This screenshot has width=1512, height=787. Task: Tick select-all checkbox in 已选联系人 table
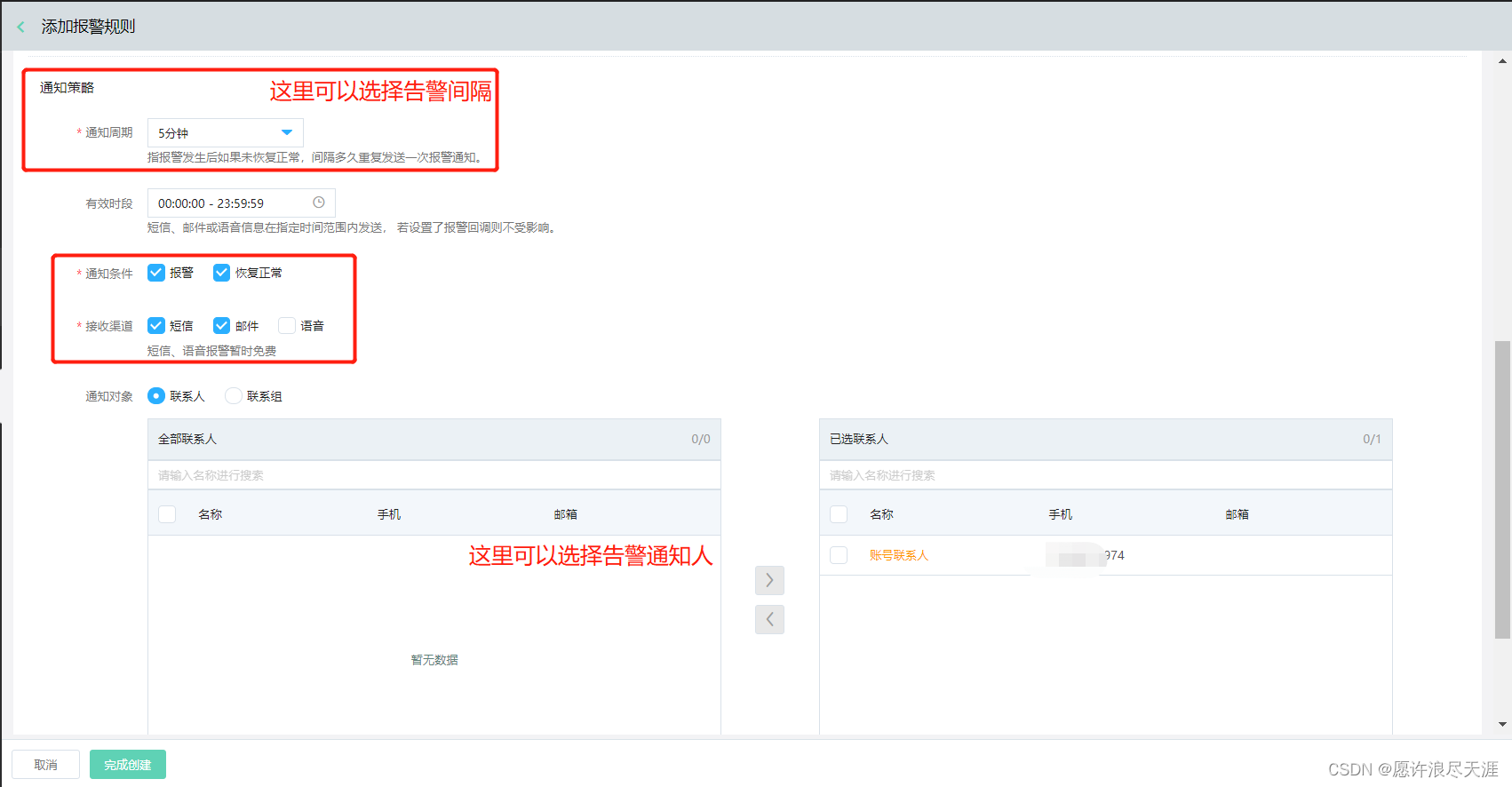(839, 514)
